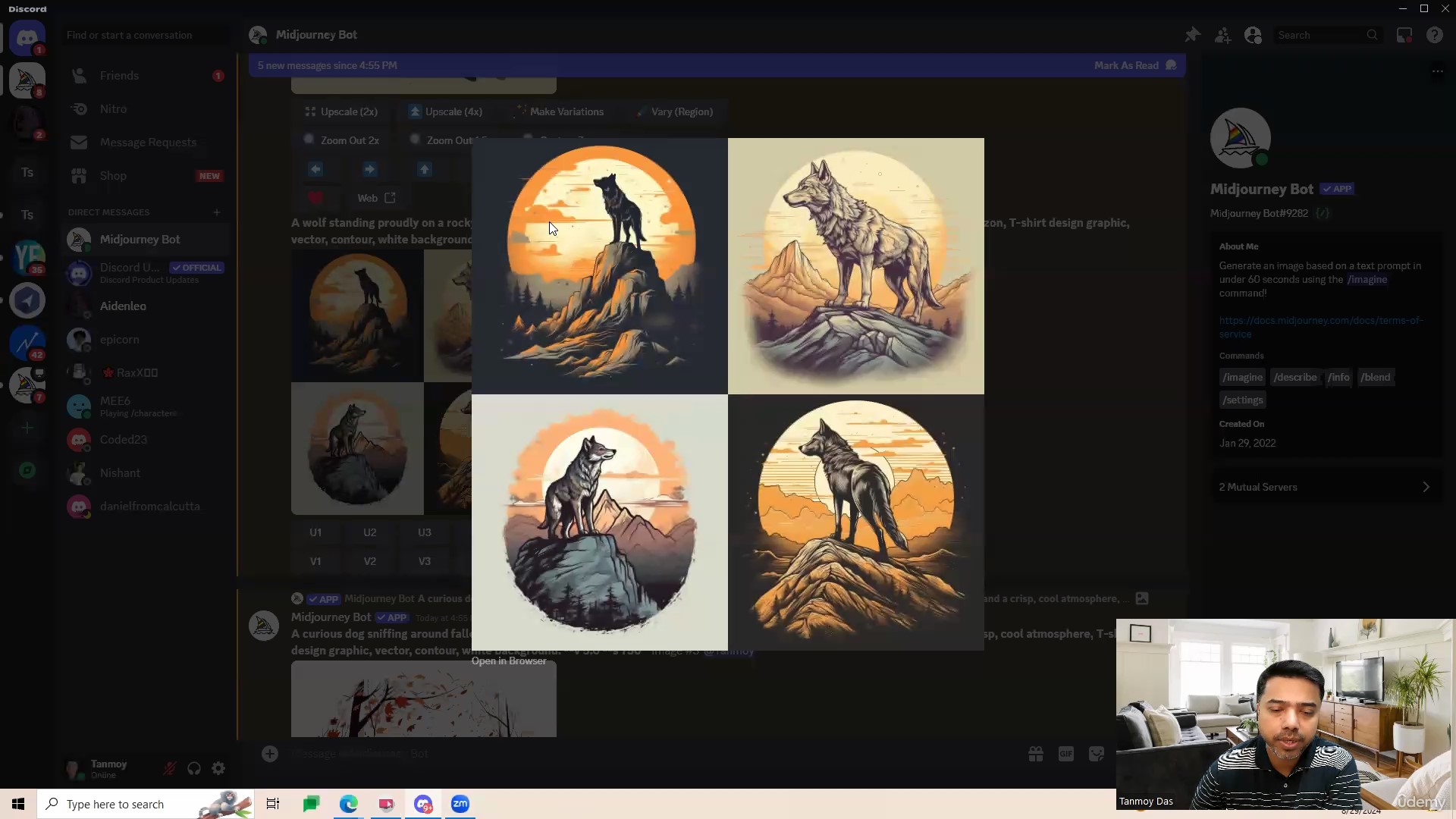Open the Windows Start button
The image size is (1456, 819).
click(18, 804)
